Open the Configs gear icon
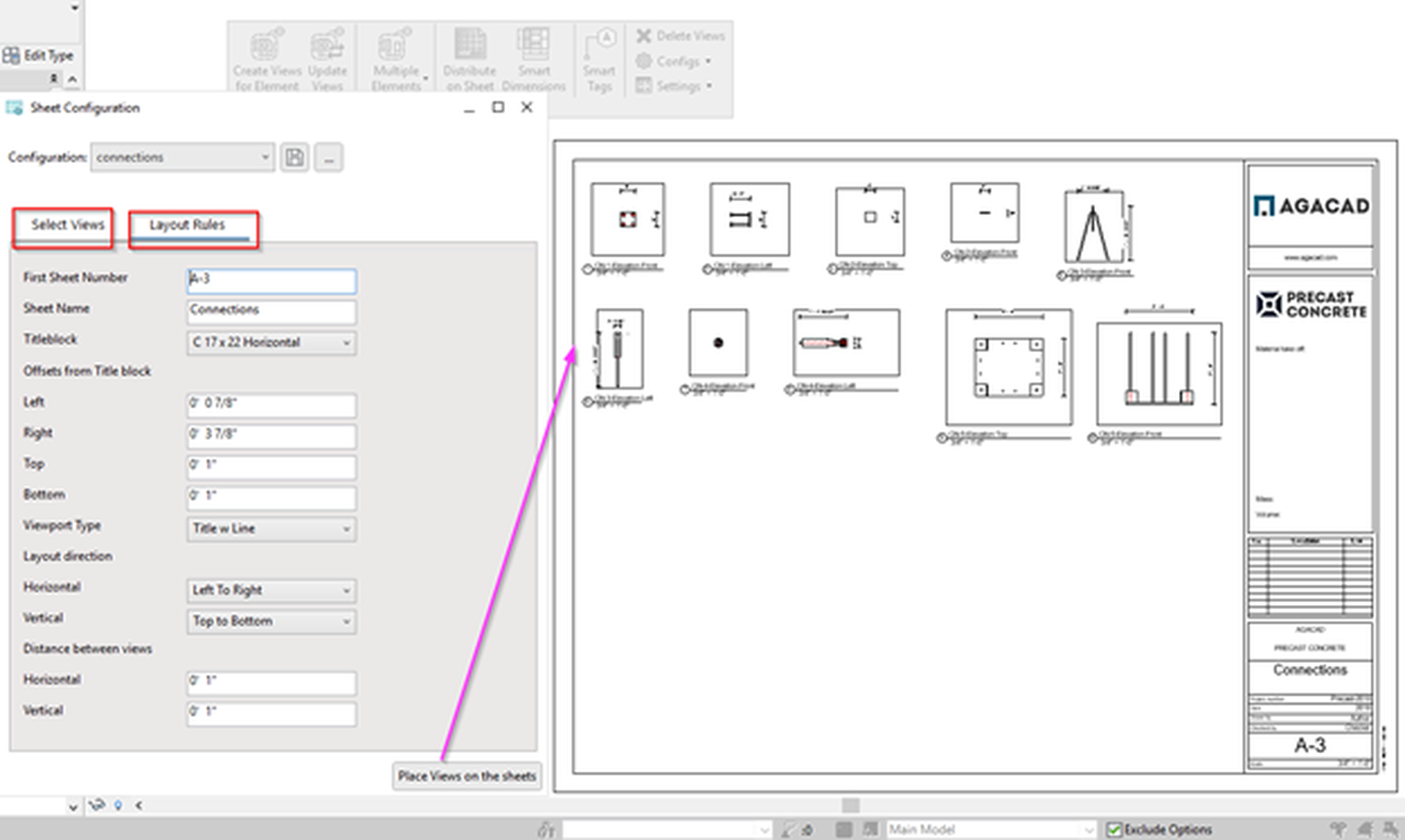1405x840 pixels. [x=645, y=61]
